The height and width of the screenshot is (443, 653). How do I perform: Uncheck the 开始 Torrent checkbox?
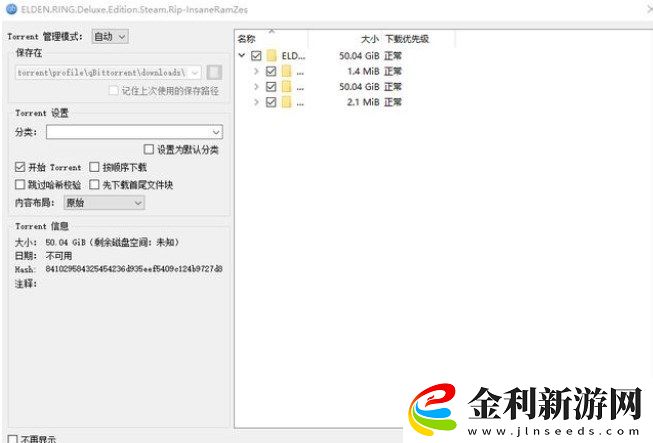pyautogui.click(x=20, y=167)
